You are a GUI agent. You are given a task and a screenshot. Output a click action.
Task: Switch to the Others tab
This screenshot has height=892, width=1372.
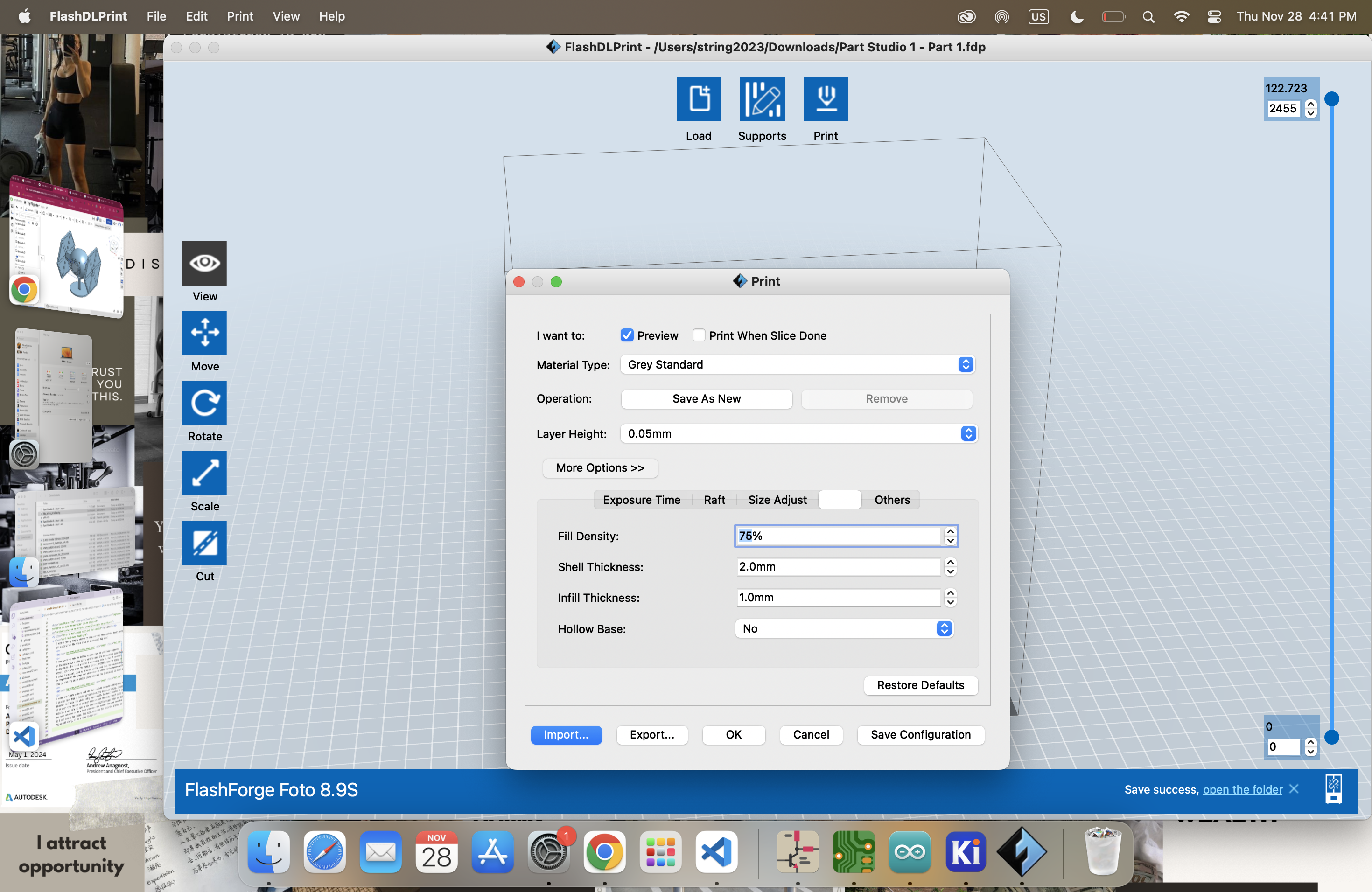point(892,500)
